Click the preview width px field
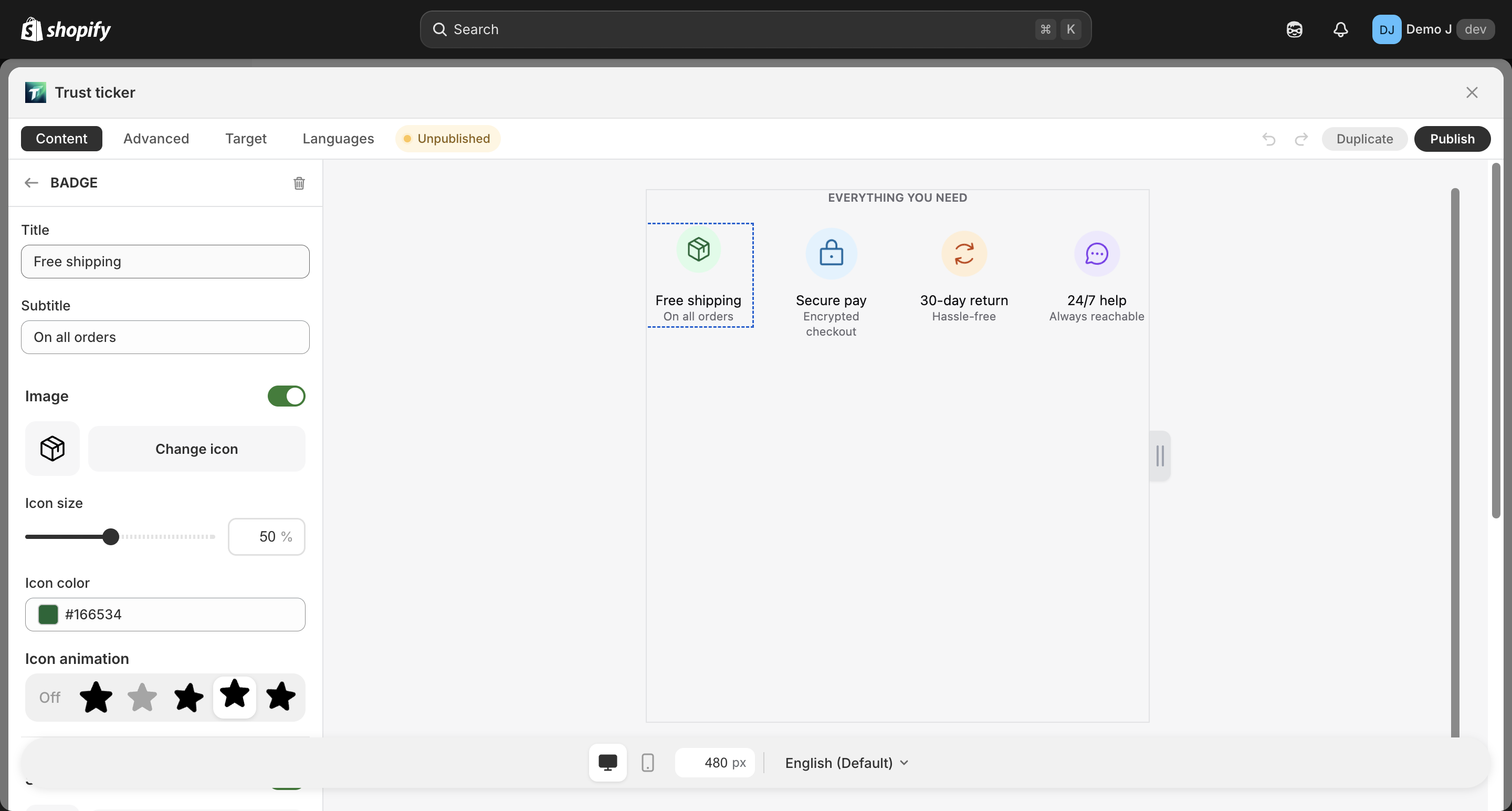 coord(715,763)
